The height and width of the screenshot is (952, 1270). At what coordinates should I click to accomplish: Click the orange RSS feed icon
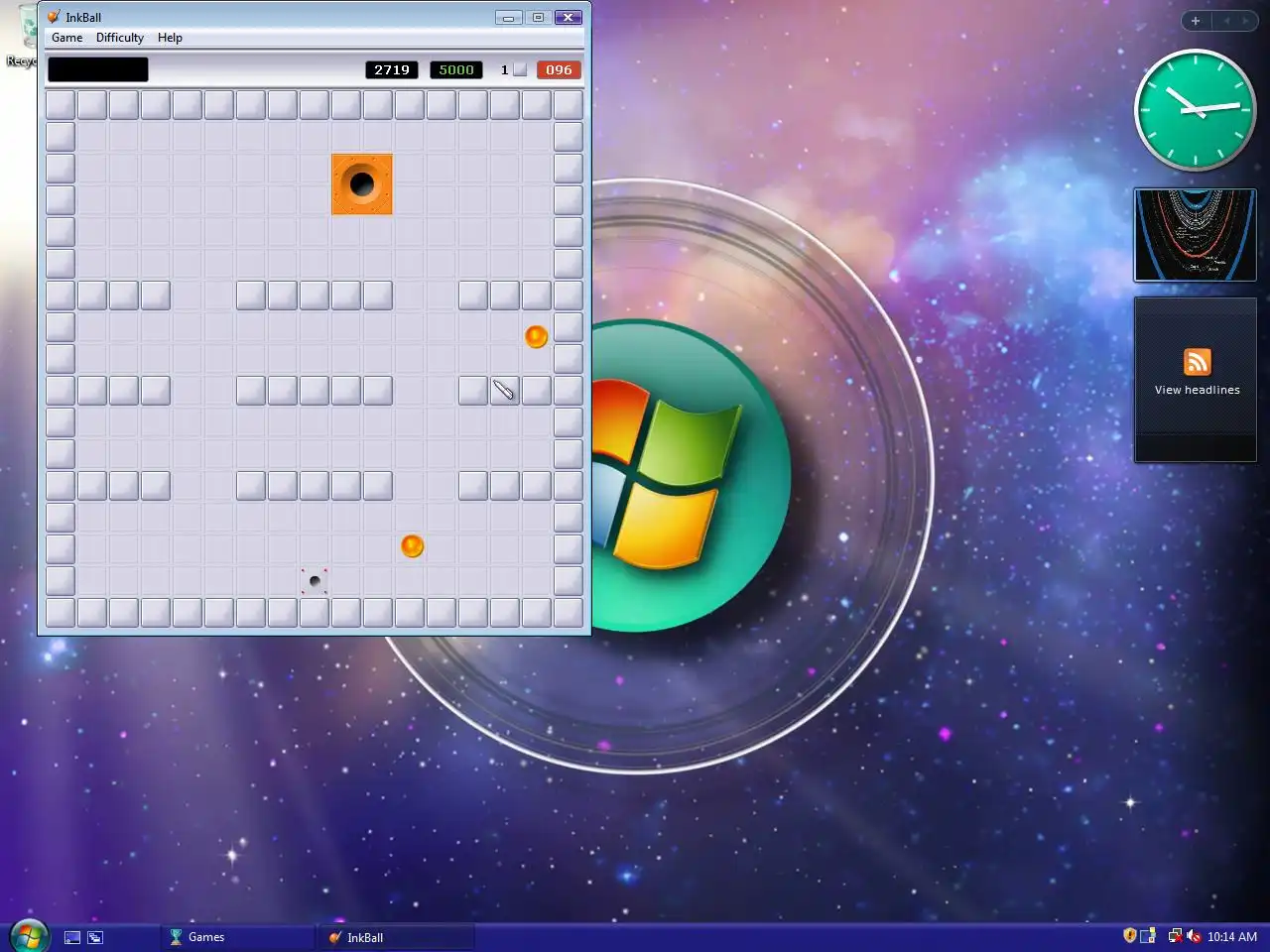pos(1197,362)
